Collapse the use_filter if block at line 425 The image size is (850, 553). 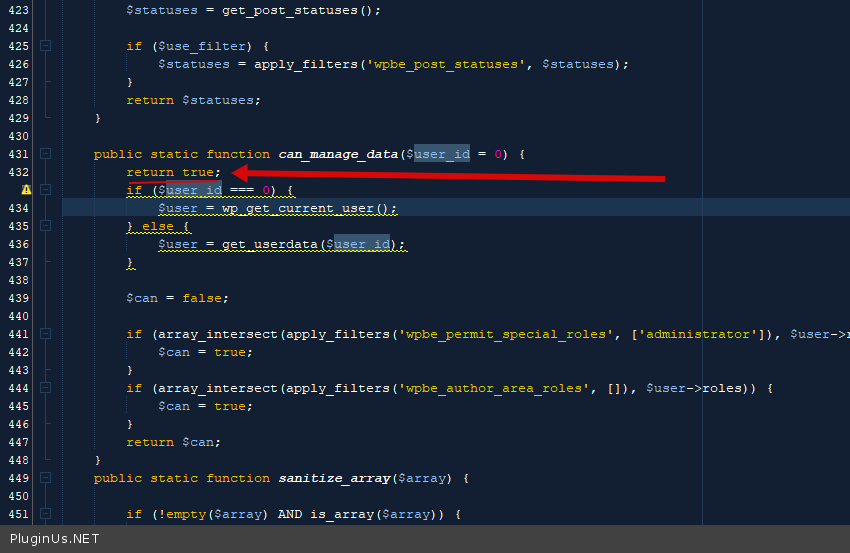(x=45, y=46)
